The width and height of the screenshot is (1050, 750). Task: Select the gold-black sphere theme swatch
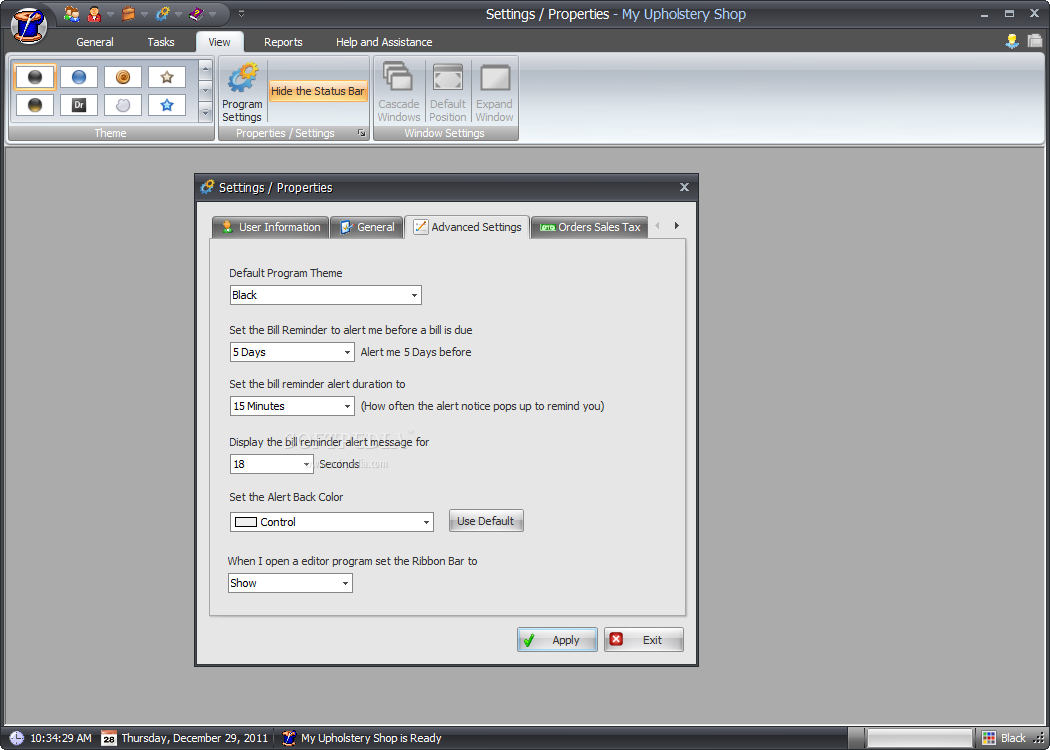tap(35, 105)
